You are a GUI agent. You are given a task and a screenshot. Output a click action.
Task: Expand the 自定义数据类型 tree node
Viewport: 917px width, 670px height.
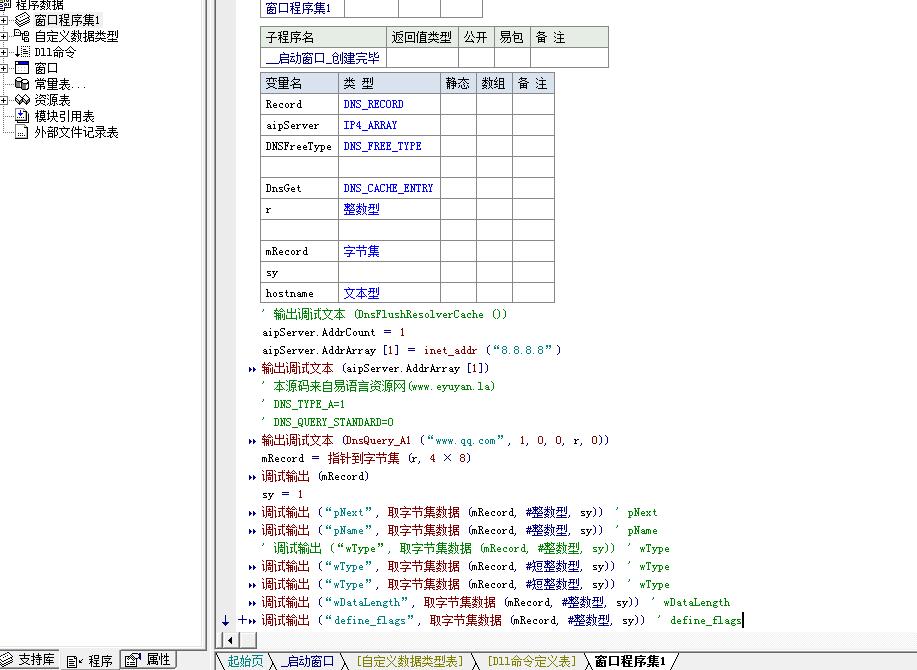tap(4, 36)
